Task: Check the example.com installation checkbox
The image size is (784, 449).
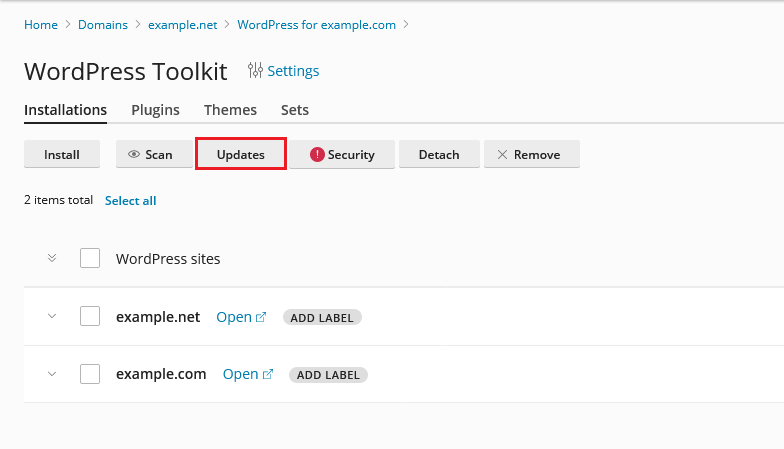Action: tap(90, 374)
